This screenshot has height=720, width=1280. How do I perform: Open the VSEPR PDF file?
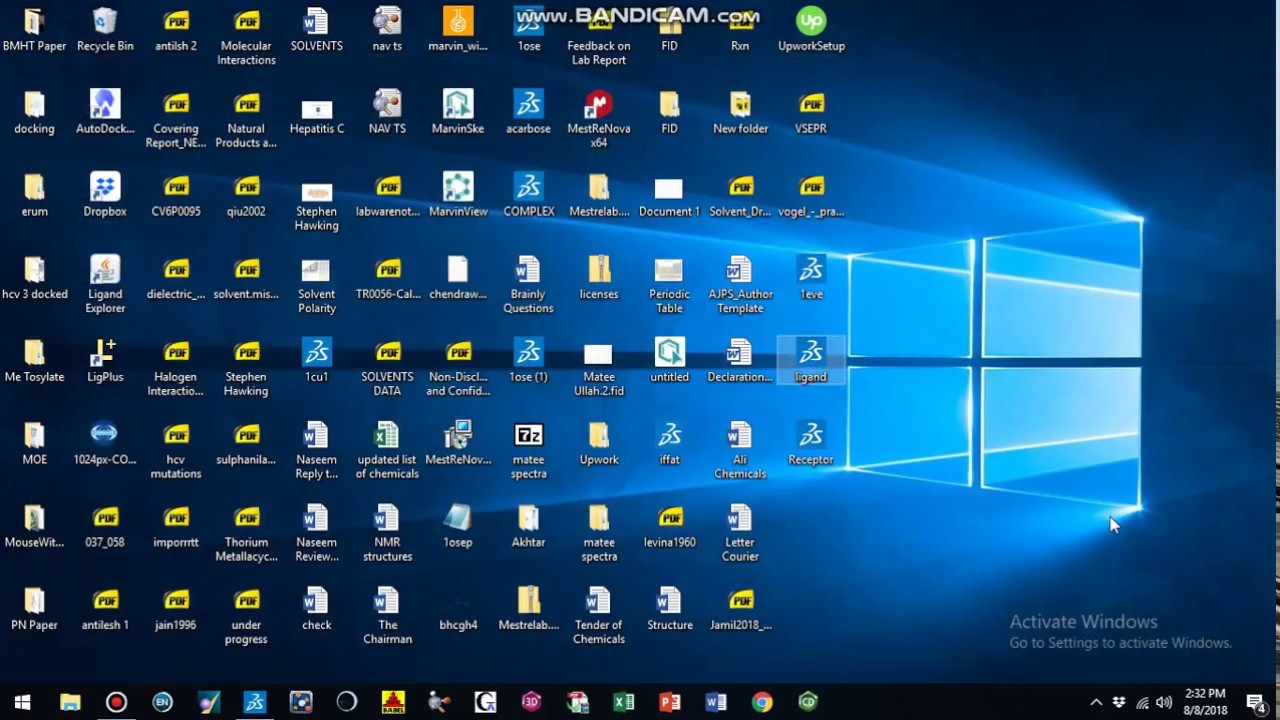point(811,113)
